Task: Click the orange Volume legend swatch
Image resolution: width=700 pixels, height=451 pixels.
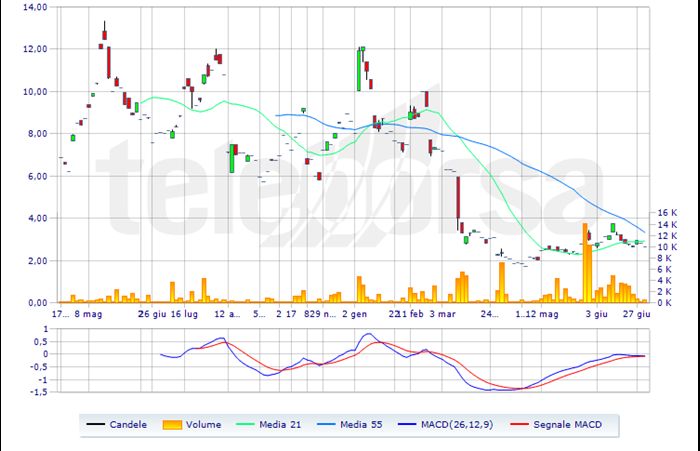Action: [x=172, y=425]
